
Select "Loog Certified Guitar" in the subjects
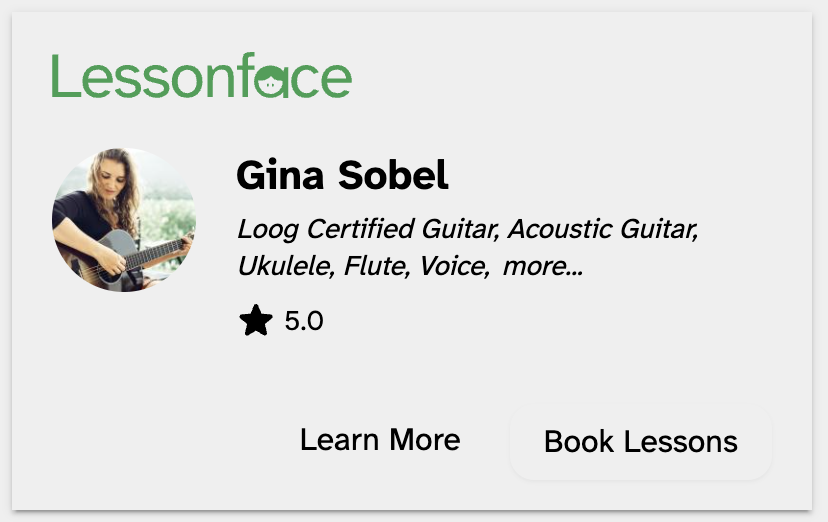pos(367,229)
